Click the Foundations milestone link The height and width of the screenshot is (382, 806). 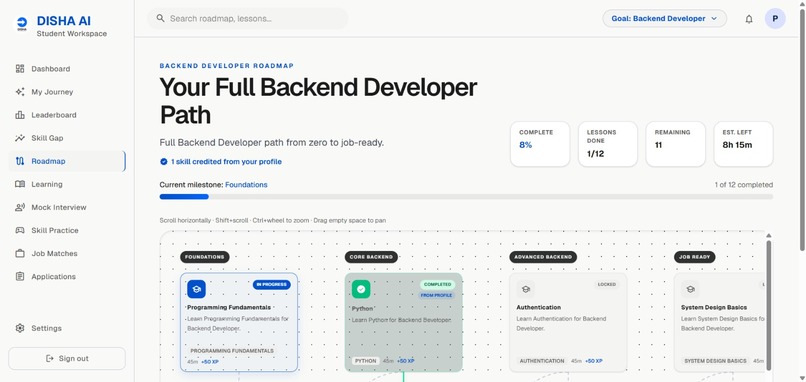point(246,185)
